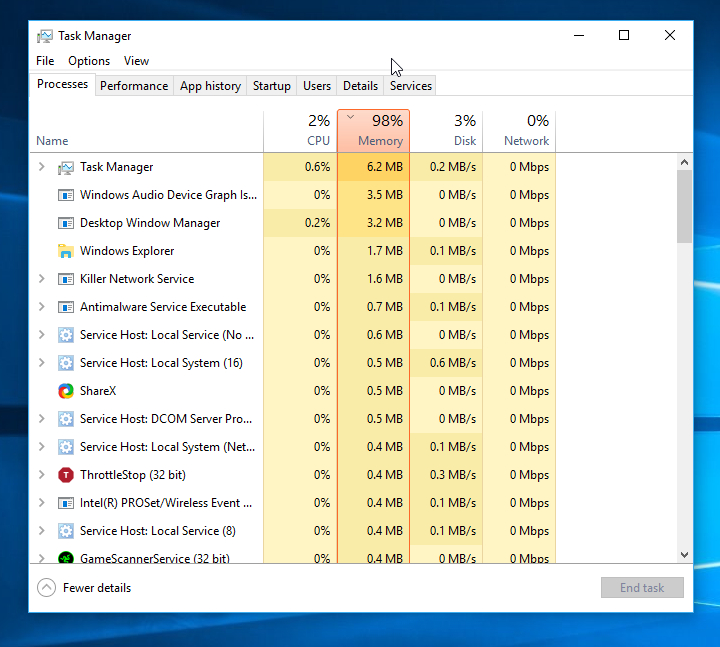Click the Desktop Window Manager icon
Screen dimensions: 720x647
(x=66, y=224)
